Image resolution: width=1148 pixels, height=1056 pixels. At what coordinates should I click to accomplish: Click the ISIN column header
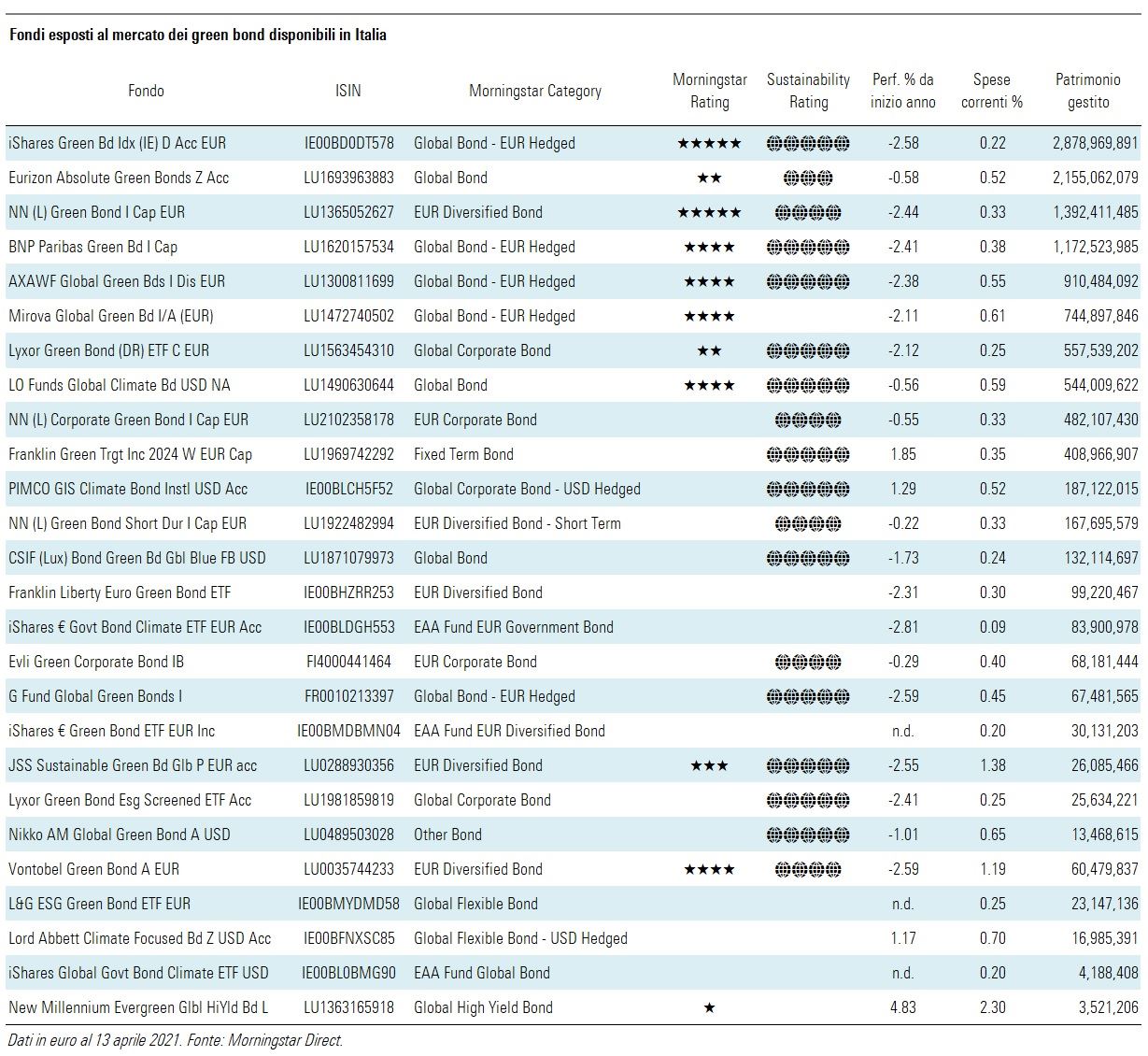click(x=347, y=91)
